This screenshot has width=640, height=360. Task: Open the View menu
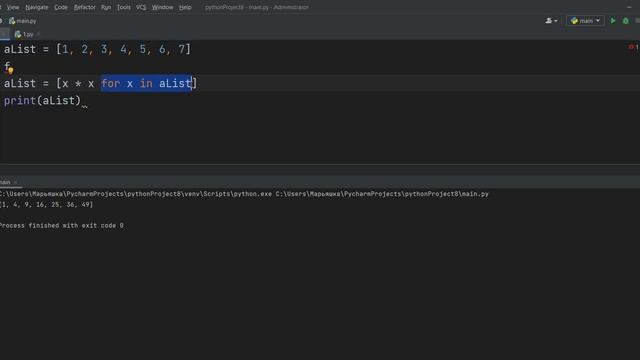point(13,7)
